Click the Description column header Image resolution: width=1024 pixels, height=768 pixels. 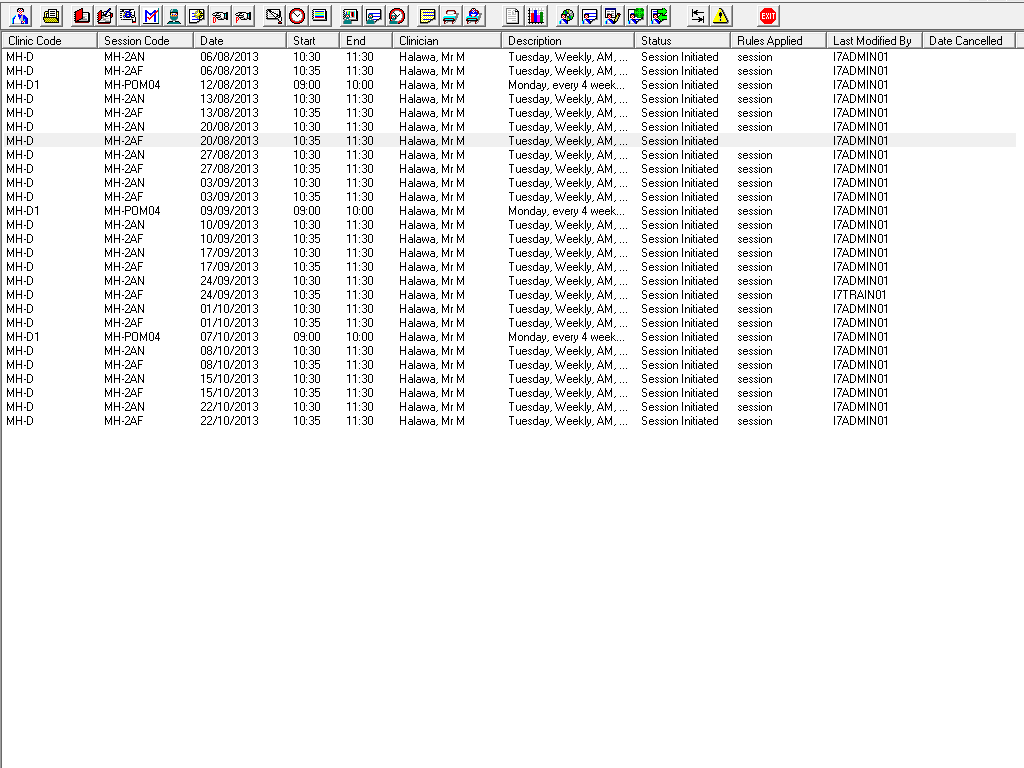click(568, 40)
